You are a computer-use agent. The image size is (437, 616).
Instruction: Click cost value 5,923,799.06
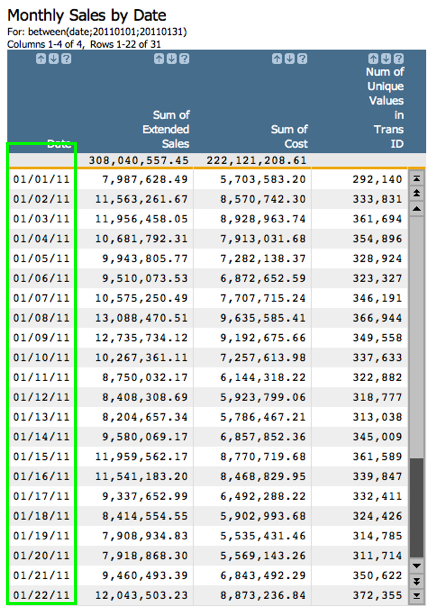[x=263, y=397]
